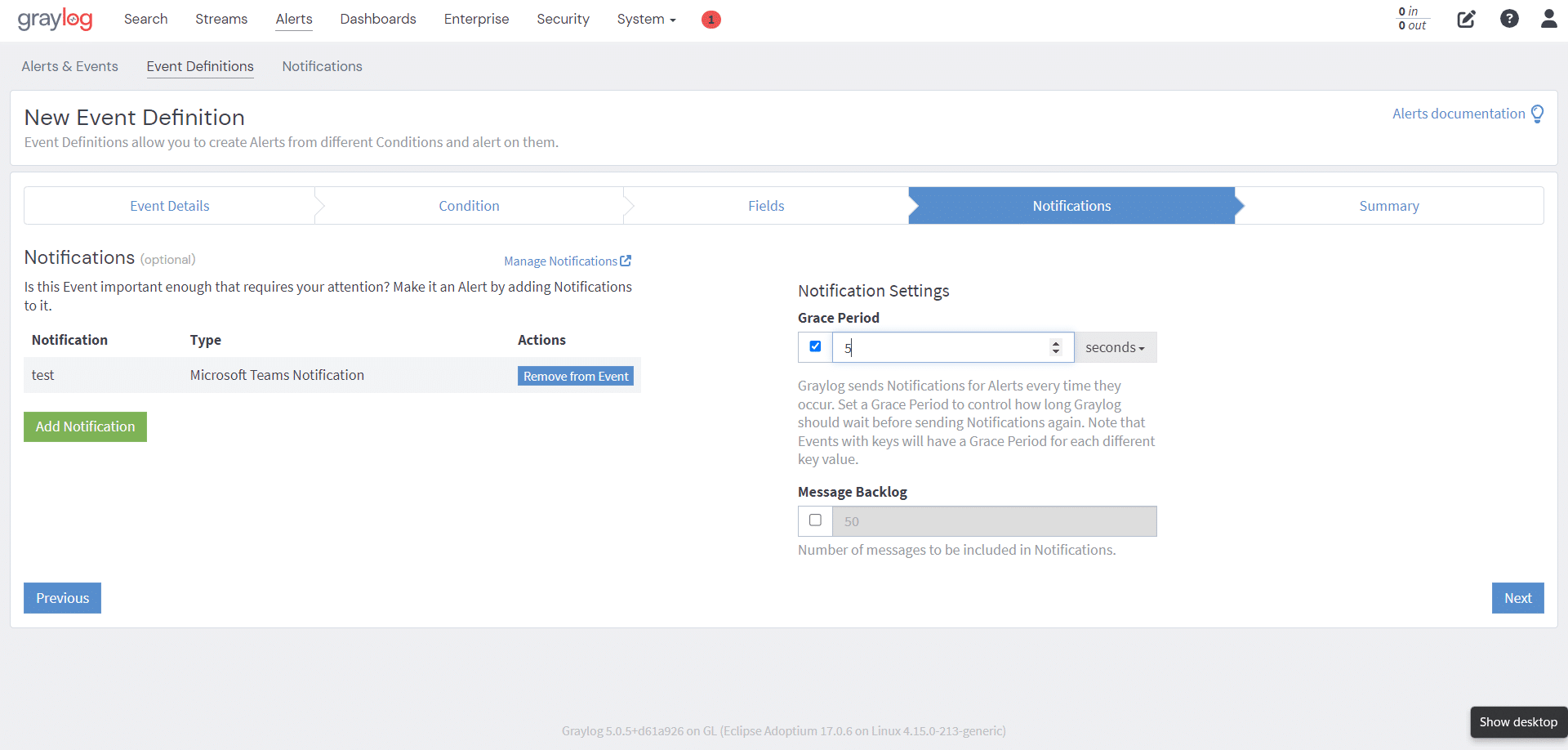
Task: Enable the Message Backlog checkbox
Action: (x=815, y=520)
